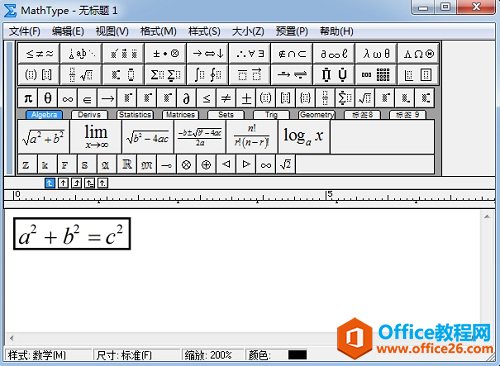This screenshot has height=366, width=500.
Task: Insert the right triangle ▷ symbol
Action: click(246, 164)
